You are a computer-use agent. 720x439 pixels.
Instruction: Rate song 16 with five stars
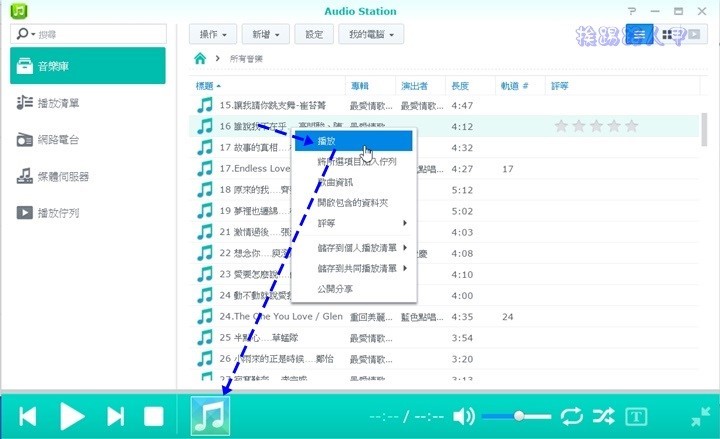coord(630,126)
